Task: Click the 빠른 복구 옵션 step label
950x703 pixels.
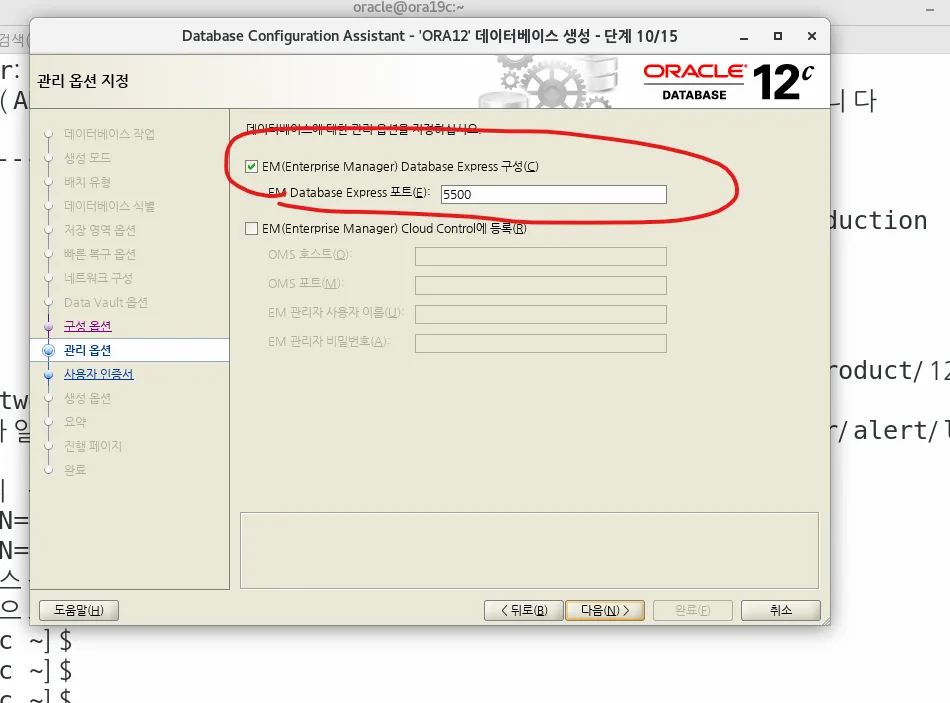Action: tap(100, 254)
